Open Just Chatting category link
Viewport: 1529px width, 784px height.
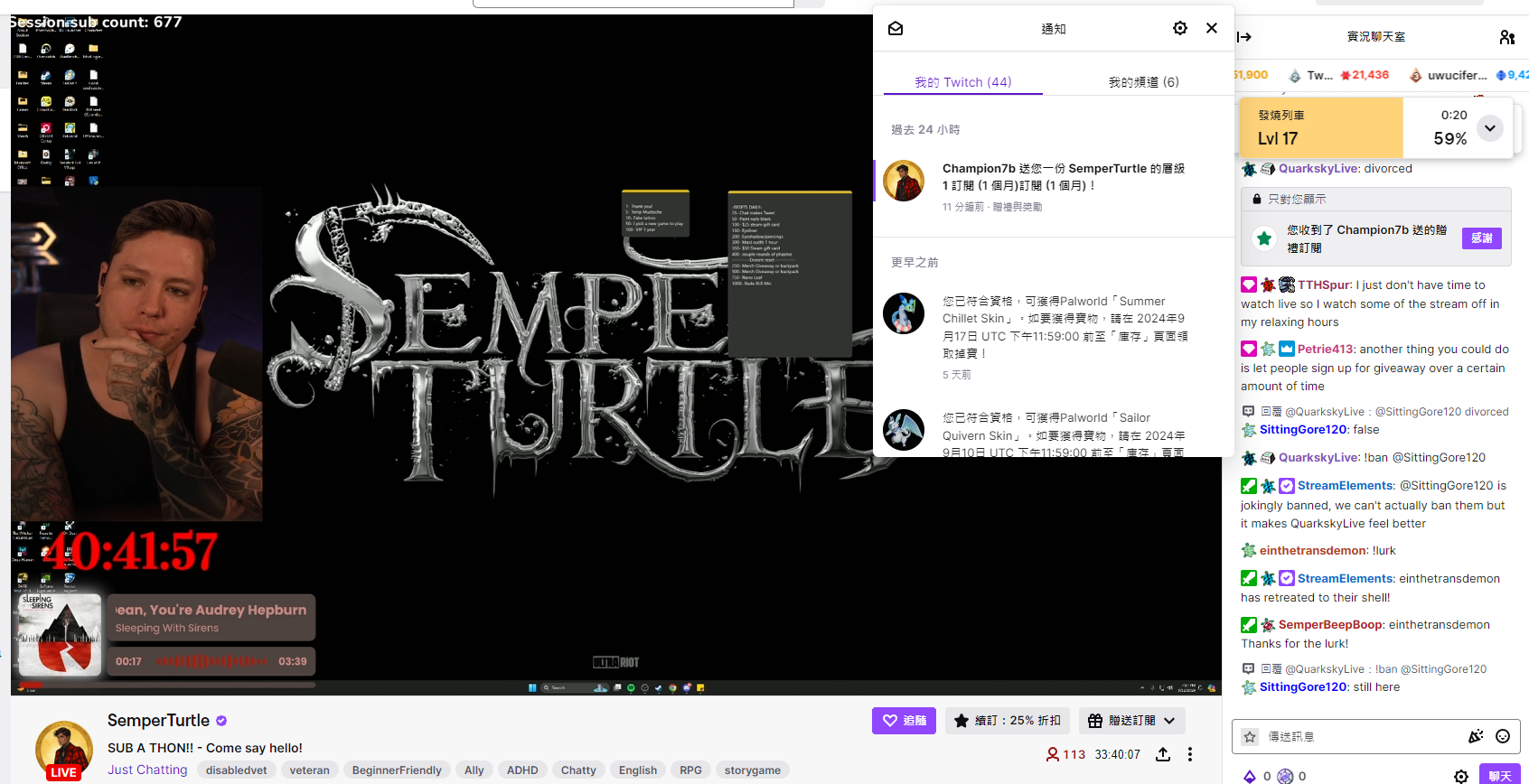147,770
